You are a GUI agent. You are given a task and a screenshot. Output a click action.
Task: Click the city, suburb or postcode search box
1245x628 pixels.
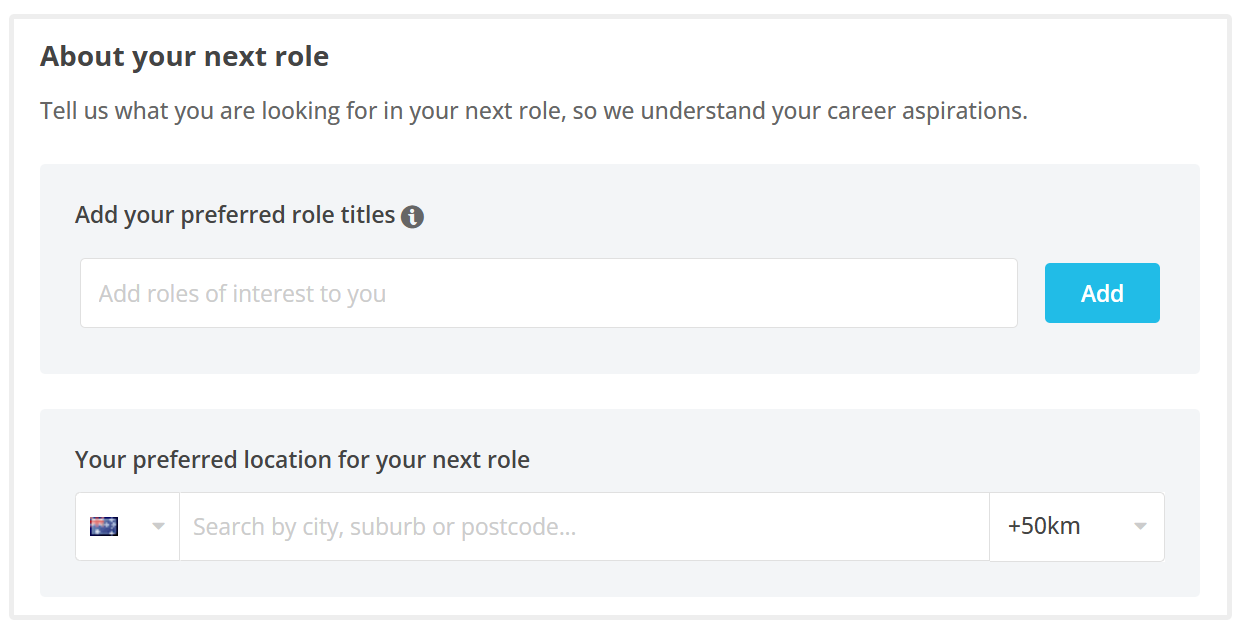pyautogui.click(x=584, y=527)
